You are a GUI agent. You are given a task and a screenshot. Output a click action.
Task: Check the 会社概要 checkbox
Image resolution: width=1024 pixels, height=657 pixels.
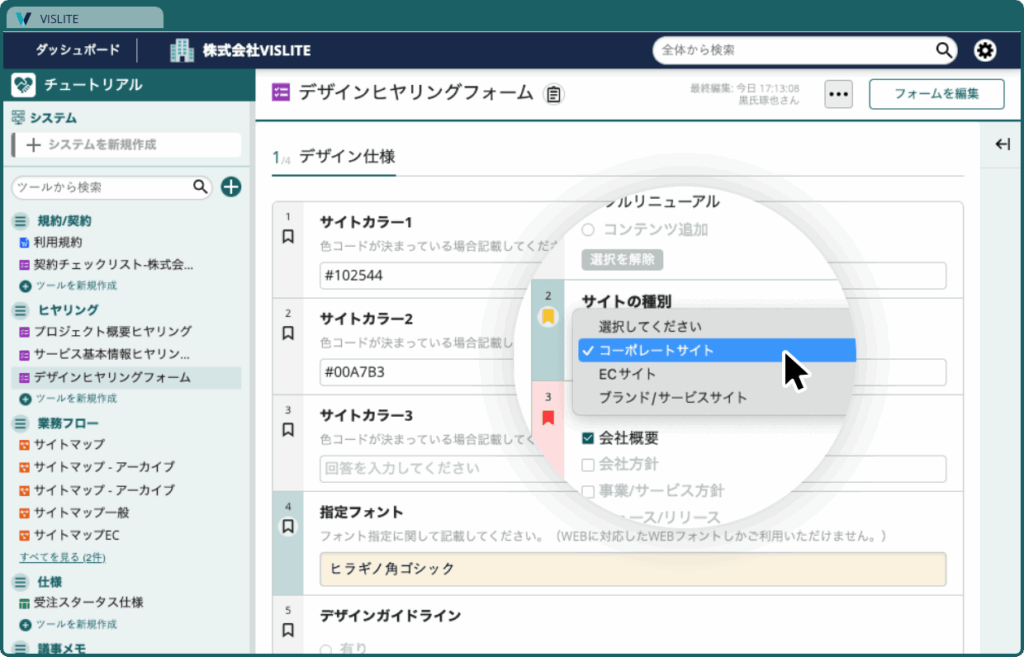(588, 438)
